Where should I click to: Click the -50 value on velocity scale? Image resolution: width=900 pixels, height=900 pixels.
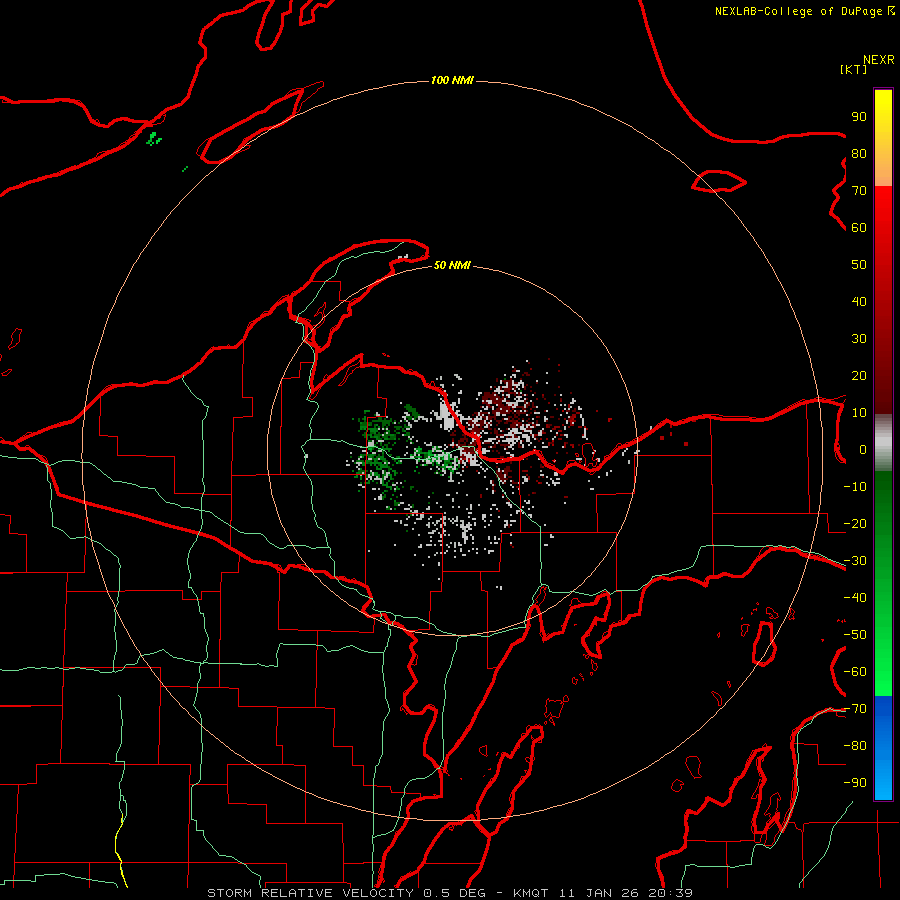coord(855,635)
